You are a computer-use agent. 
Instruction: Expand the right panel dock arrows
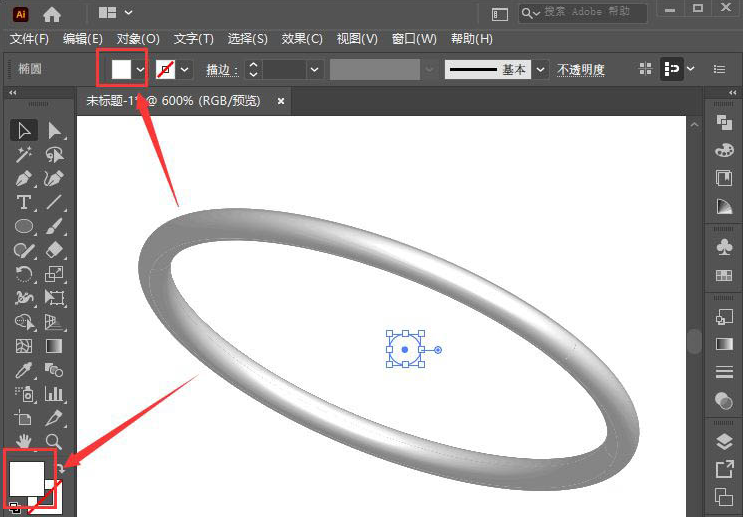(733, 92)
